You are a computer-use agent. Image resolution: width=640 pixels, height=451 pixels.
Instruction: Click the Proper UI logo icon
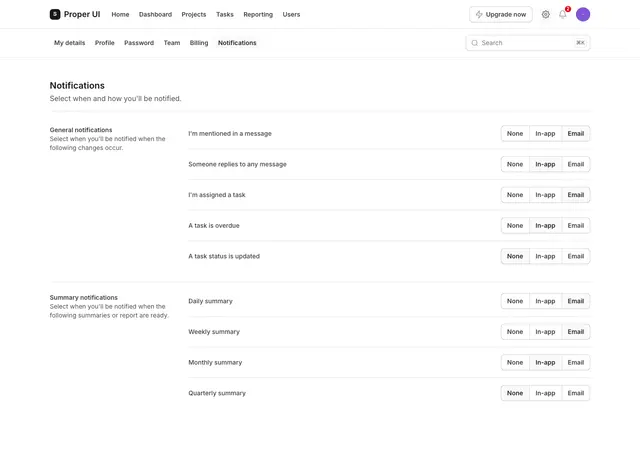pos(55,14)
